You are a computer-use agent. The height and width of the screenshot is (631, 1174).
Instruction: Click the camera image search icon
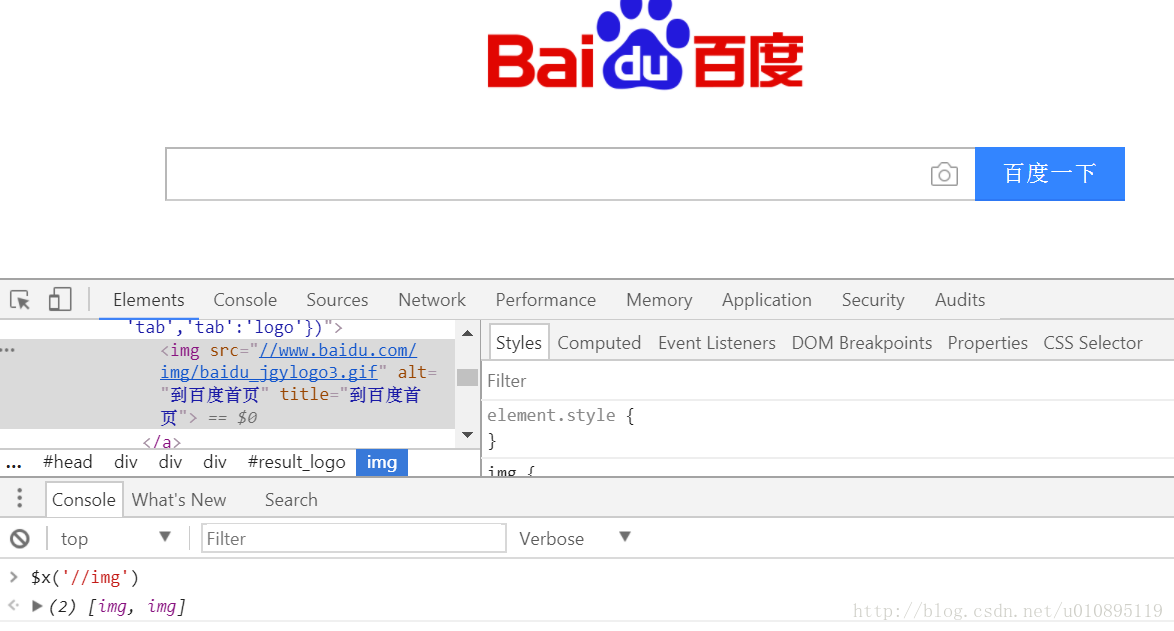tap(944, 174)
